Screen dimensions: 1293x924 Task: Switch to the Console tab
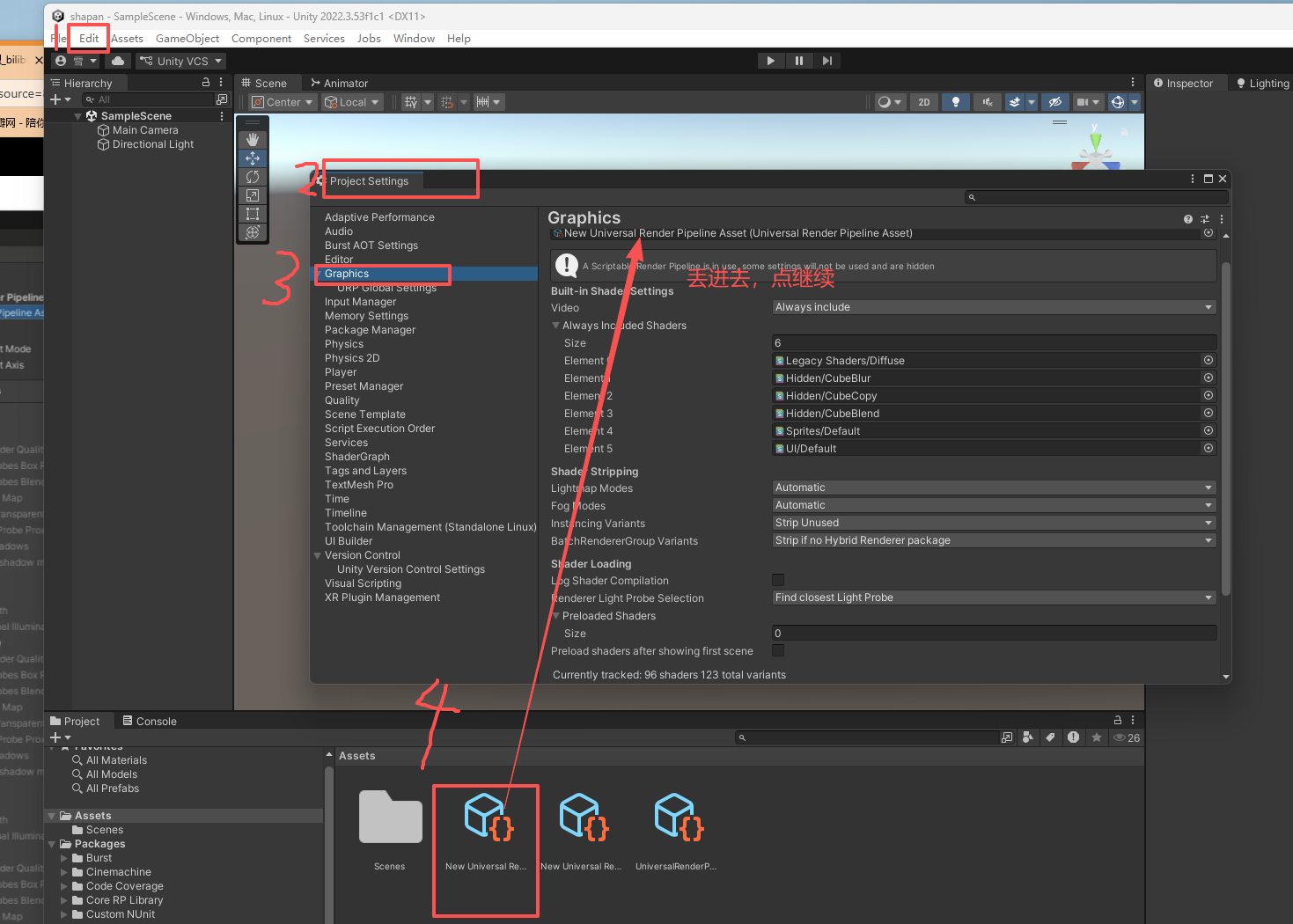coord(150,721)
